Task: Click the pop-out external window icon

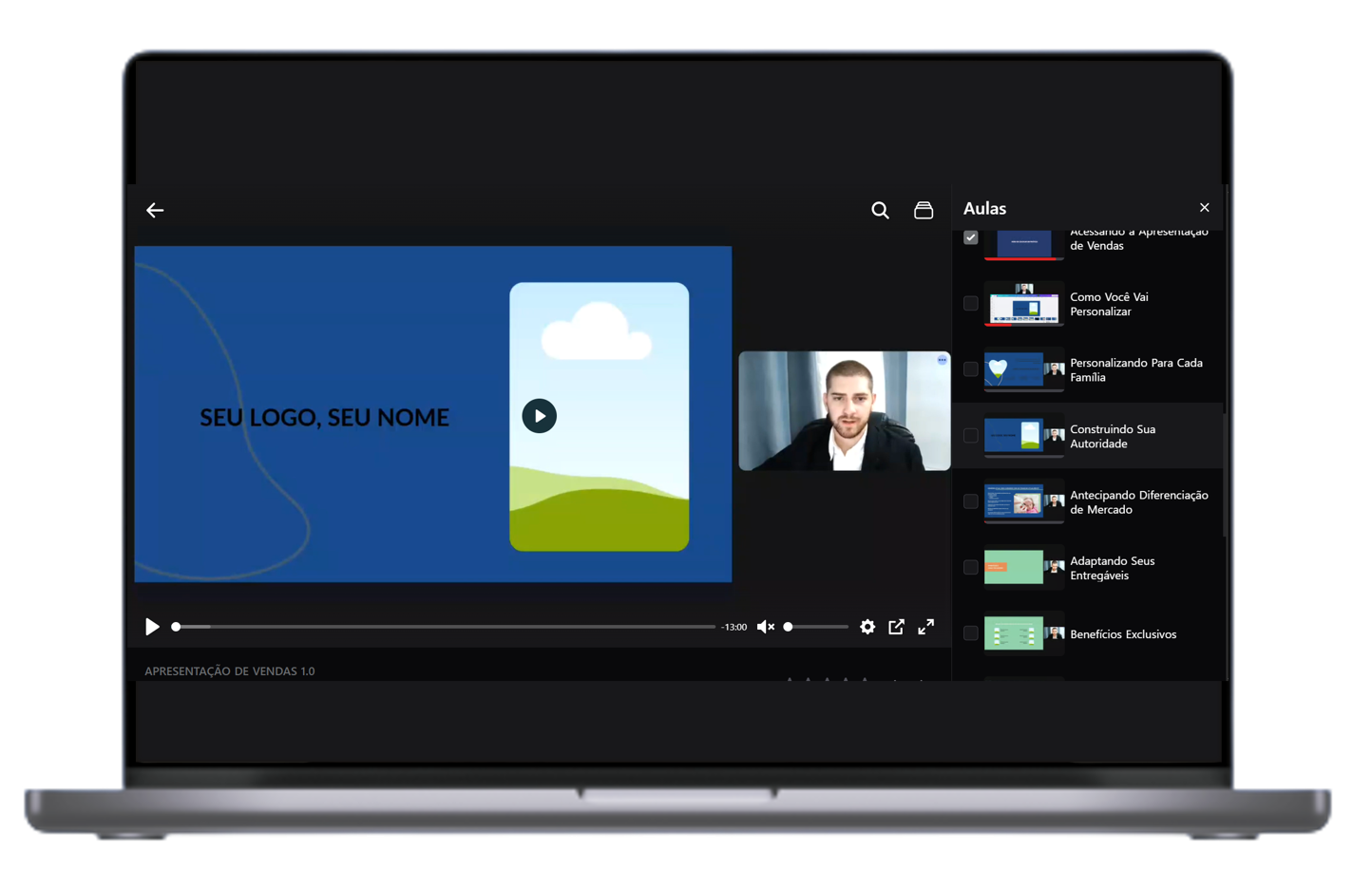Action: pyautogui.click(x=896, y=627)
